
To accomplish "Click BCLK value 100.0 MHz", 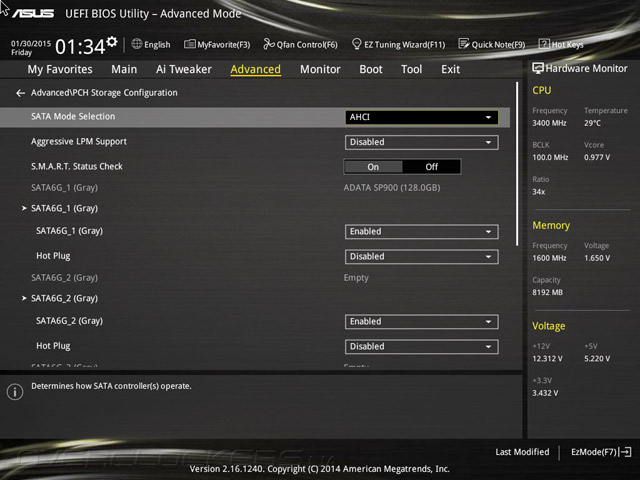I will tap(550, 158).
